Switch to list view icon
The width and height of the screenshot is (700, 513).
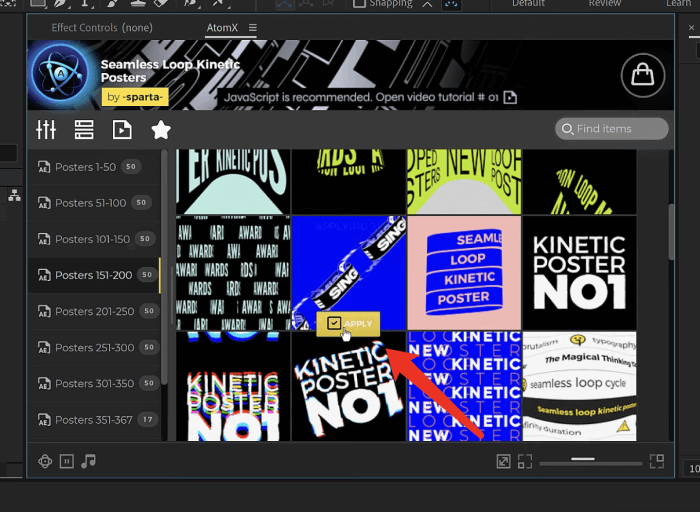[84, 130]
